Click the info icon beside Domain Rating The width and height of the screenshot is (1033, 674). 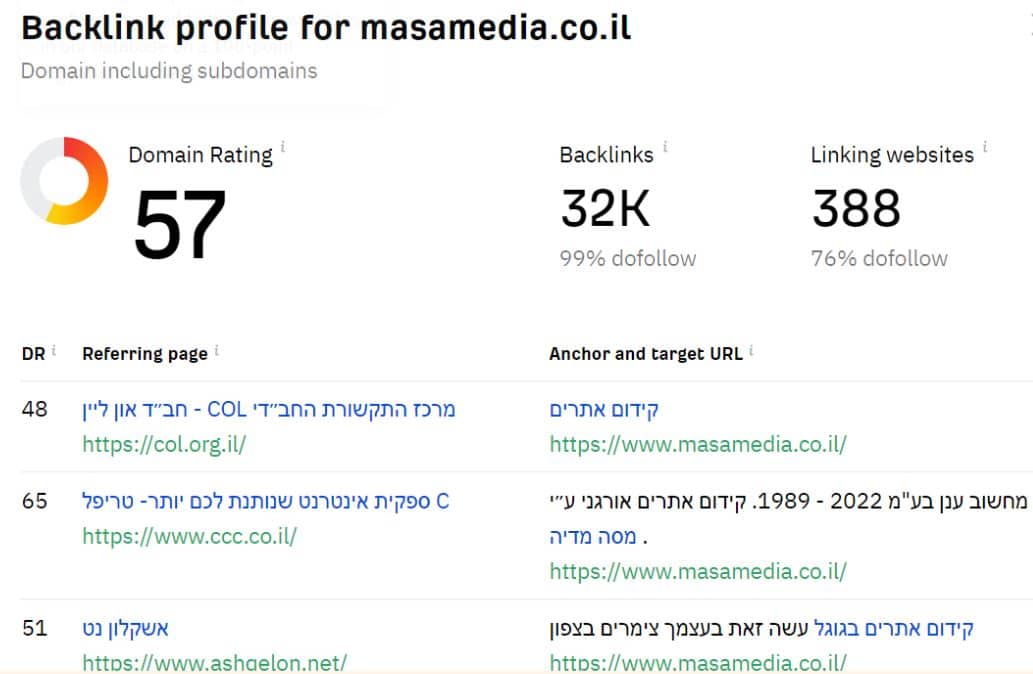[x=282, y=148]
